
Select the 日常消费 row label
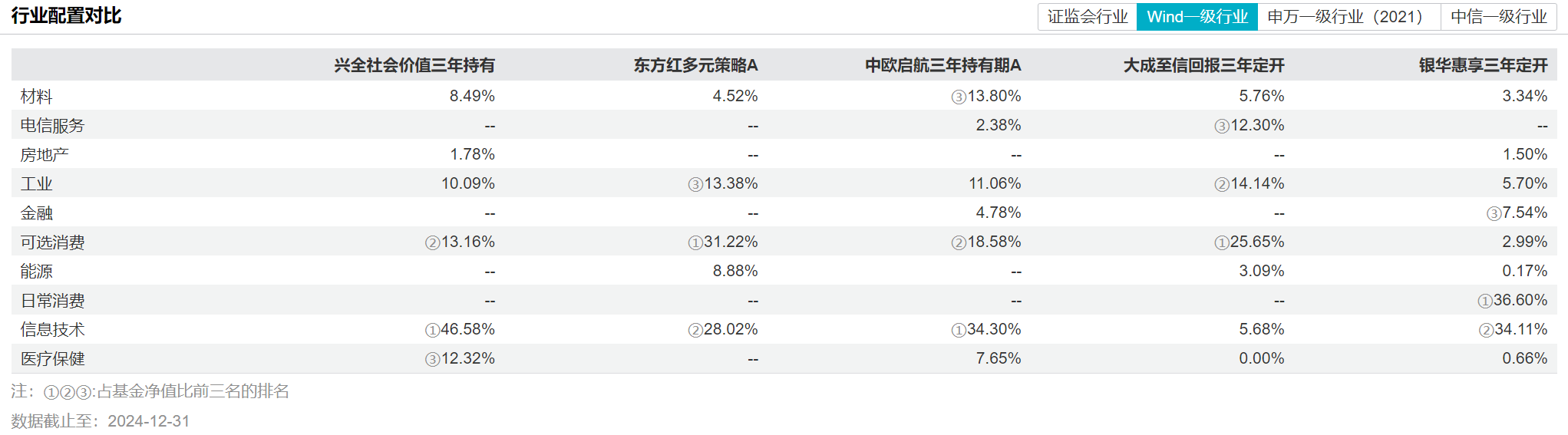(x=52, y=300)
